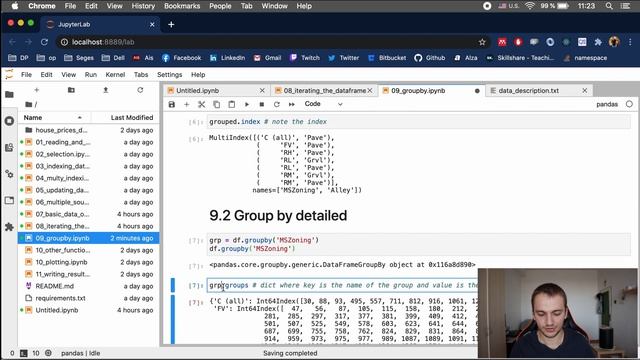Open JupyterLab View menu

click(69, 75)
